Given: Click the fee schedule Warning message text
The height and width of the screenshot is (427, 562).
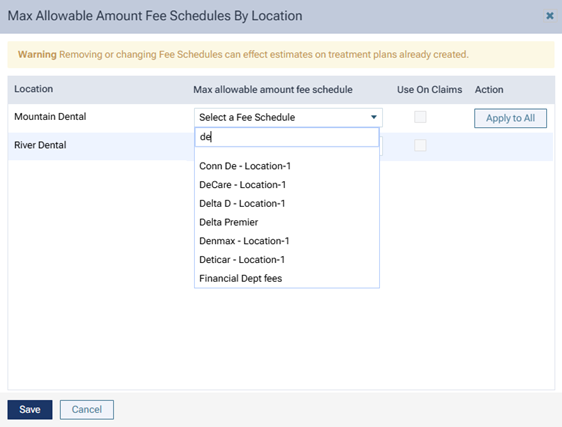Looking at the screenshot, I should point(243,54).
